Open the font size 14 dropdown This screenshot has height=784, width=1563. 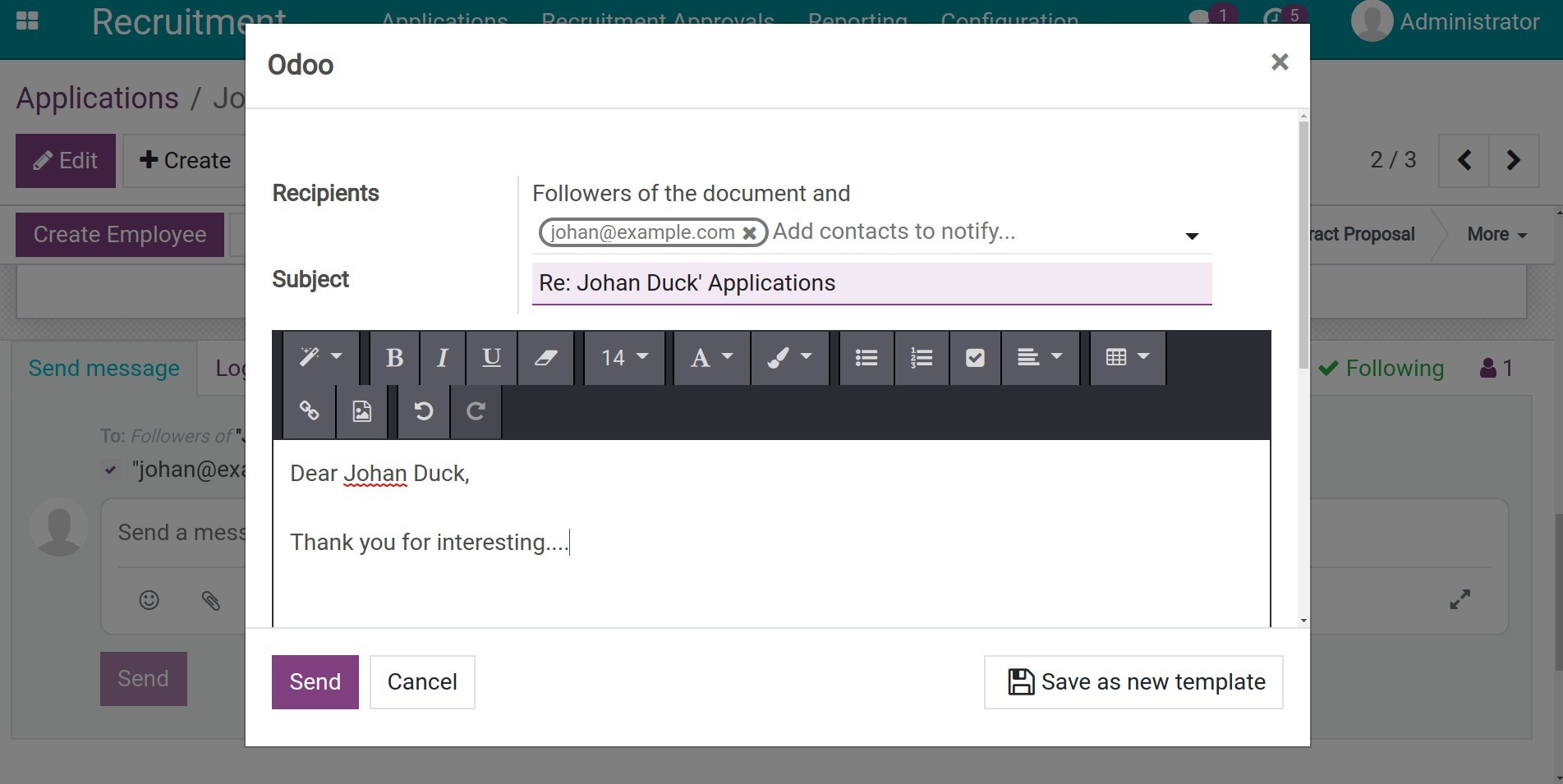click(623, 358)
